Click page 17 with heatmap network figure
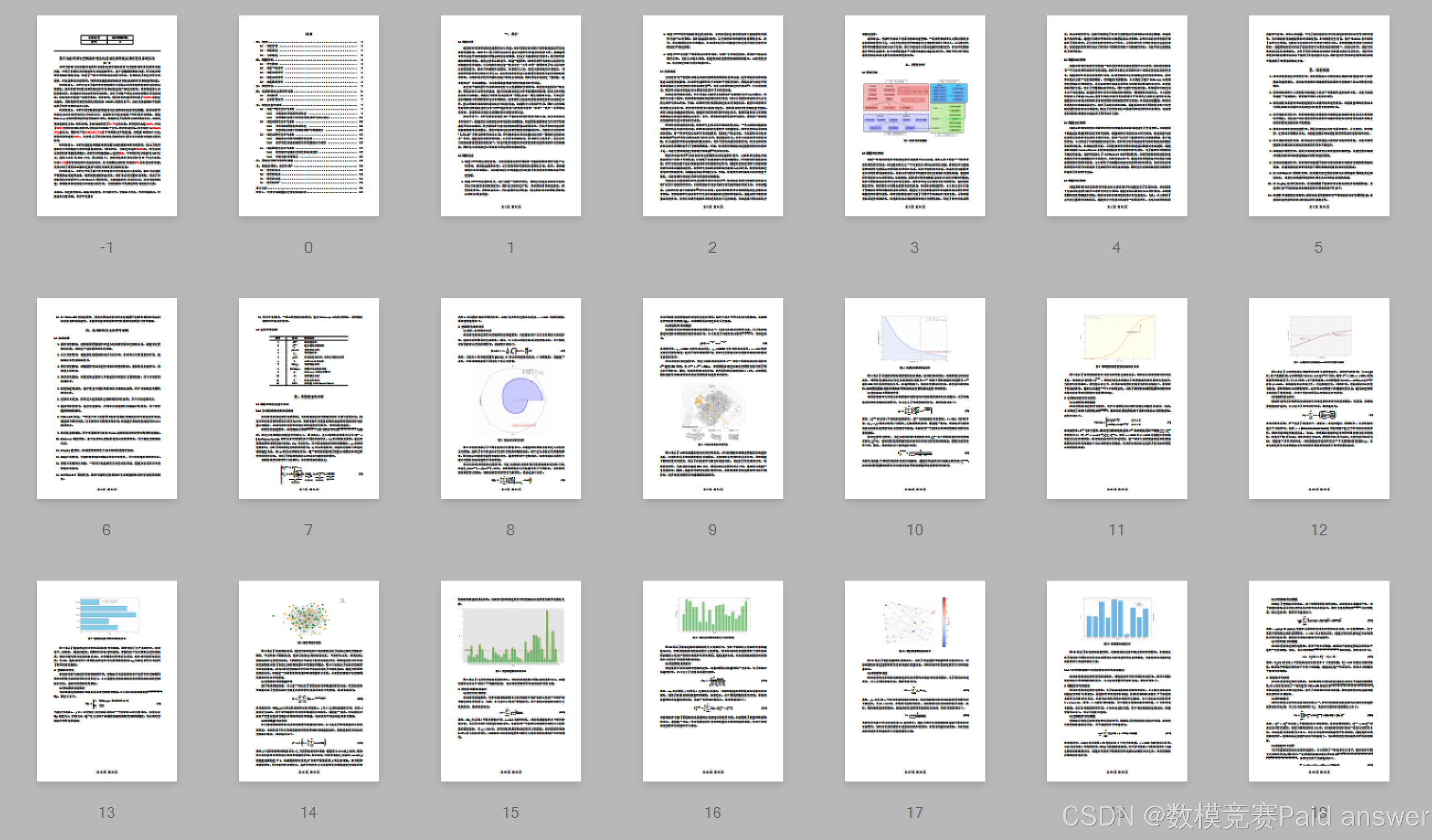The width and height of the screenshot is (1432, 840). 915,680
